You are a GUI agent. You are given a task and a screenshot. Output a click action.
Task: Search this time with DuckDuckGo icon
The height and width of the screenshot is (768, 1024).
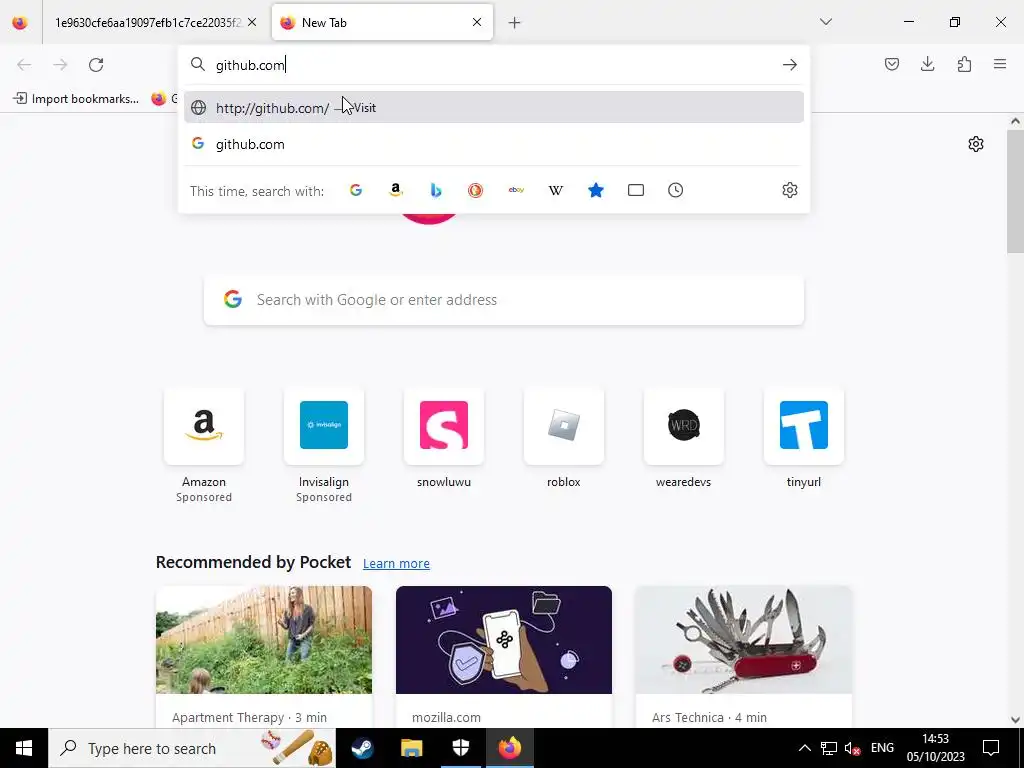(x=475, y=190)
